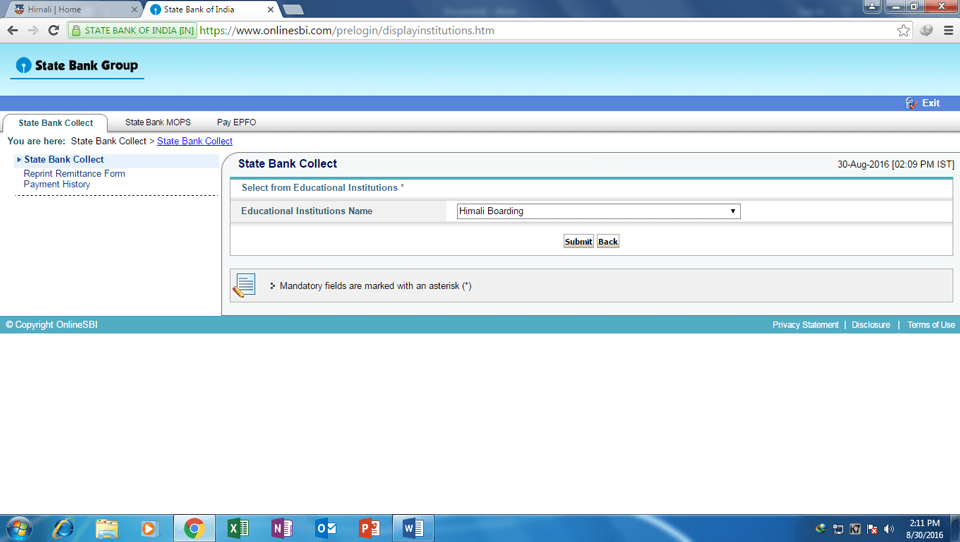
Task: Click the Chrome user profile button
Action: coord(872,6)
